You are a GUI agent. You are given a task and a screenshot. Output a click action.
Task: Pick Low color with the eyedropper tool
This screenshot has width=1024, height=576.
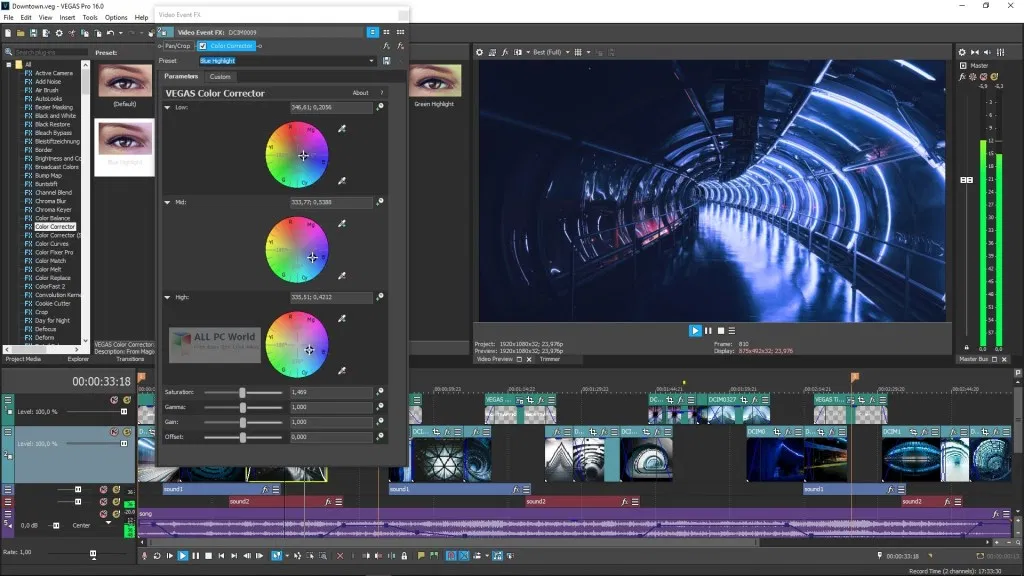pyautogui.click(x=342, y=129)
